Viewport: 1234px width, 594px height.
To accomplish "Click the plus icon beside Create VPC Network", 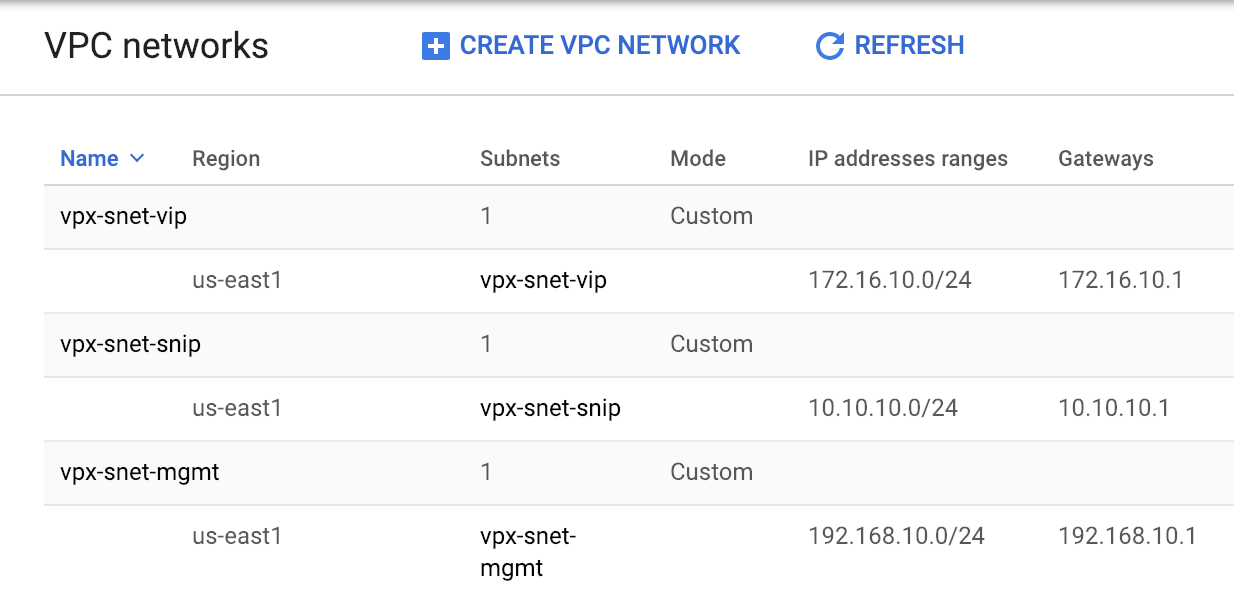I will coord(436,46).
